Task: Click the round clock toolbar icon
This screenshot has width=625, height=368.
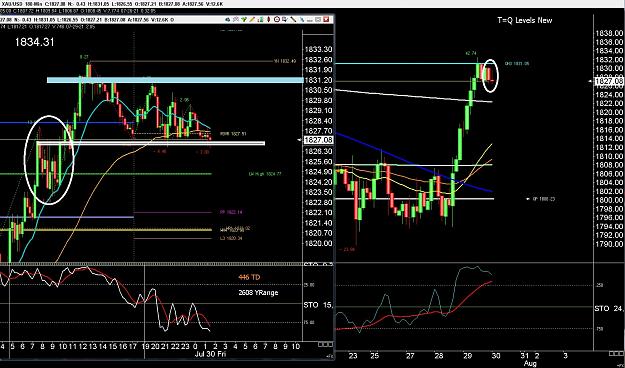Action: 277,20
